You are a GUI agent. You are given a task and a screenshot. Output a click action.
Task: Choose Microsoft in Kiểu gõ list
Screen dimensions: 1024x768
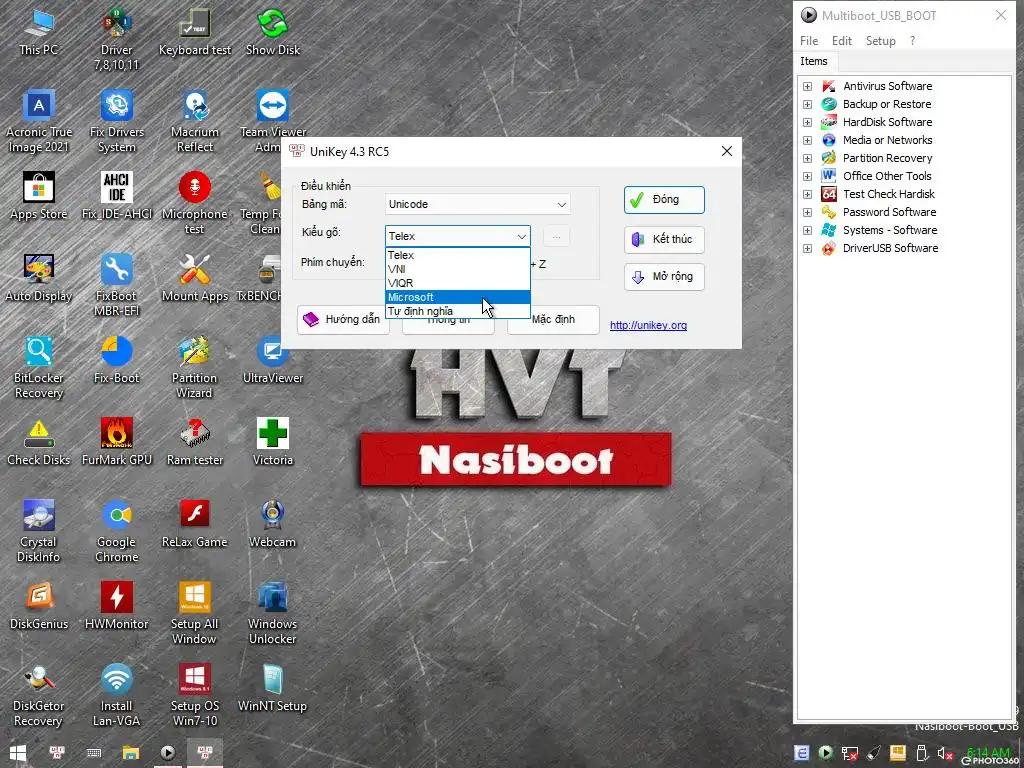[458, 297]
